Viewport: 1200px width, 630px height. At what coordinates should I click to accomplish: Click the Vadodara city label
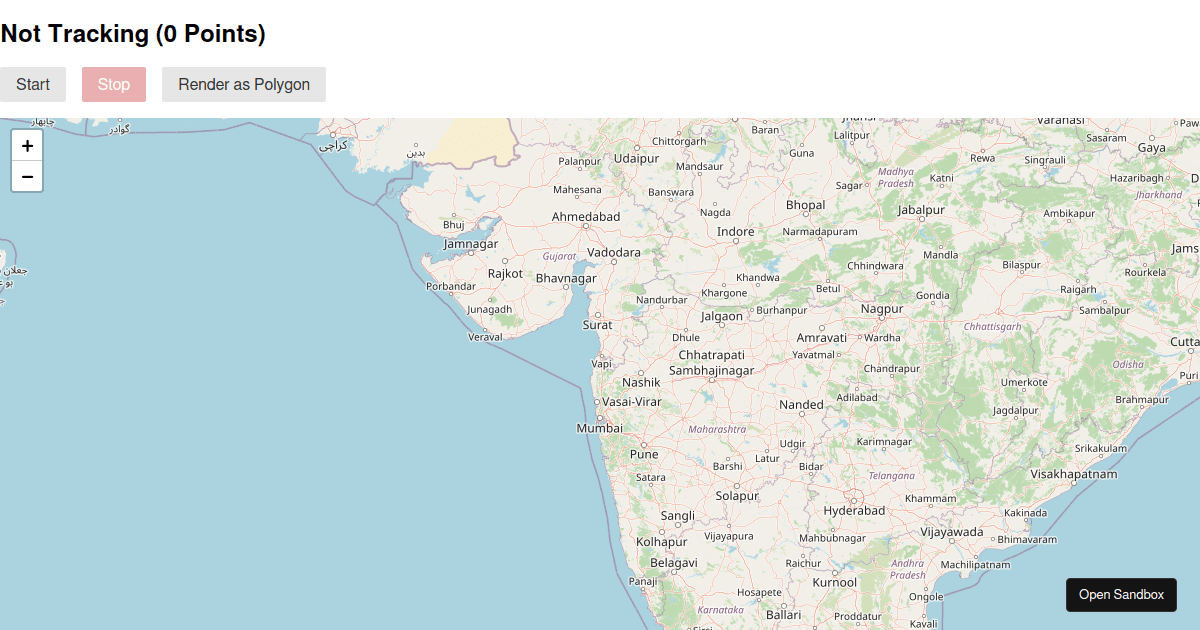click(x=614, y=252)
